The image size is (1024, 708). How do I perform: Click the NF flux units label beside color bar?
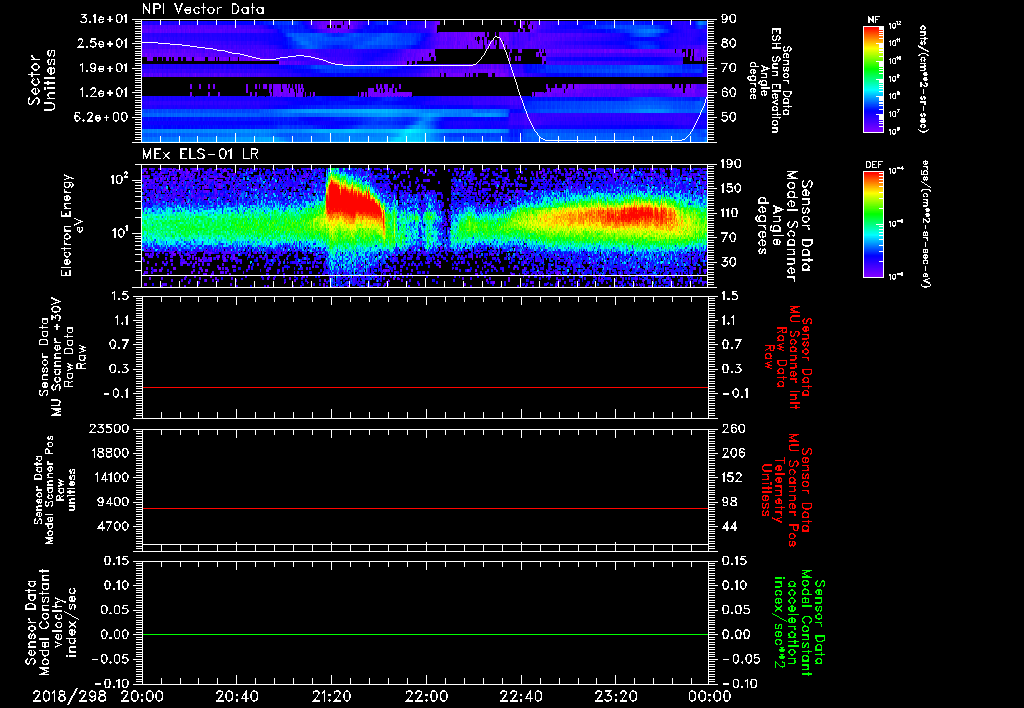click(x=923, y=79)
